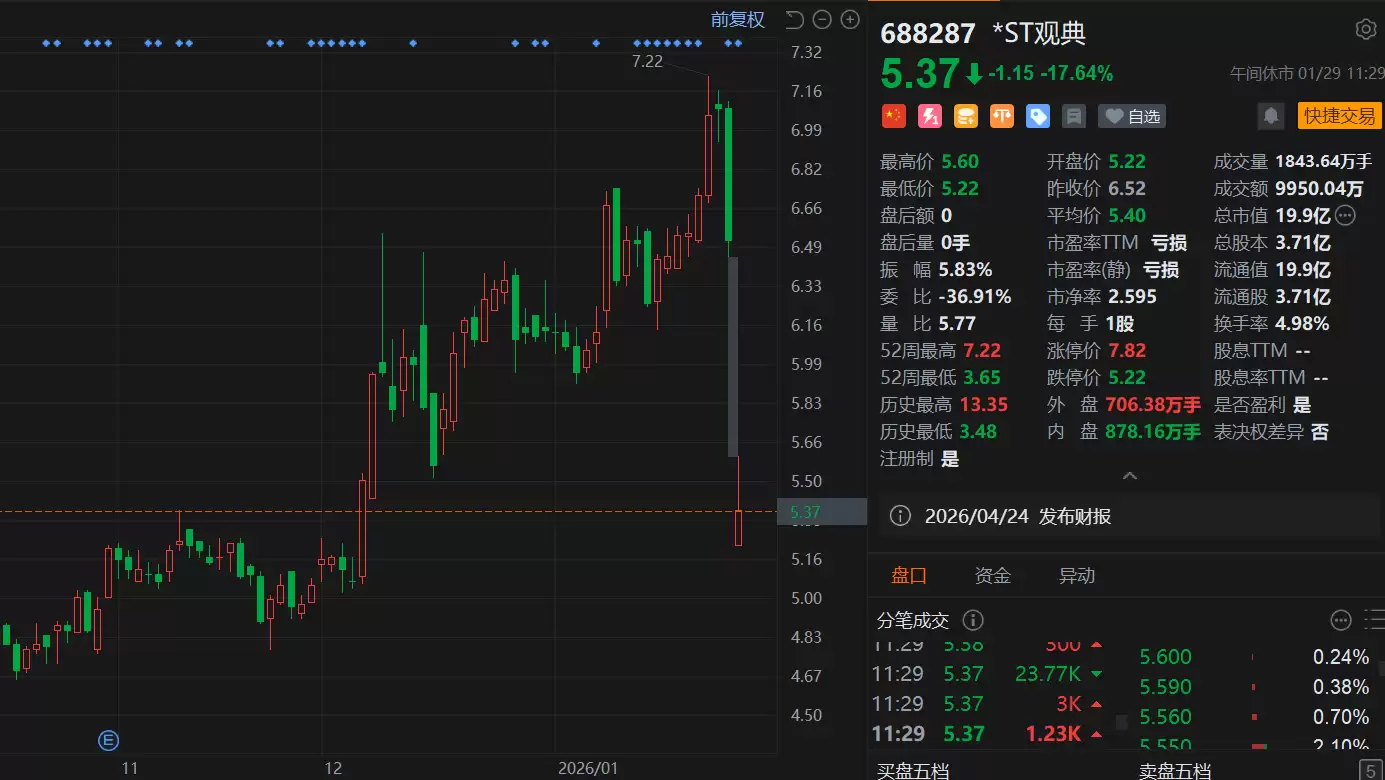Click the info icon beside 分笔成交
1385x780 pixels.
pyautogui.click(x=972, y=620)
